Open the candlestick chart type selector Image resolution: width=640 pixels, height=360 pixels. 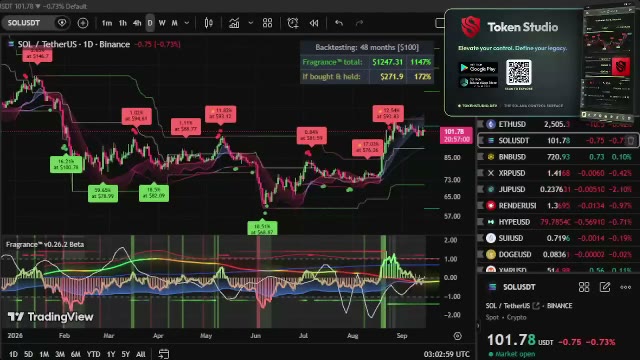pos(209,23)
